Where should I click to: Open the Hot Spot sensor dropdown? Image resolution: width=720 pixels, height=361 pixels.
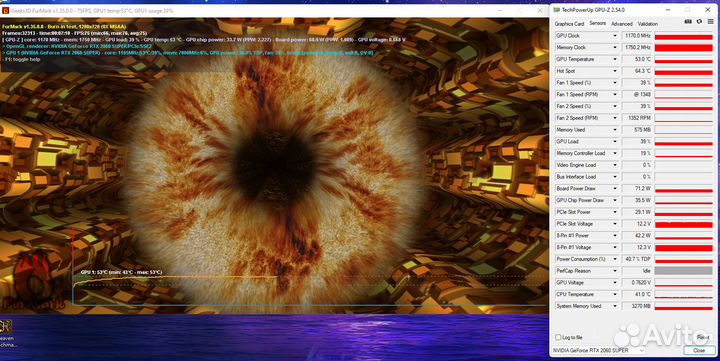point(615,71)
